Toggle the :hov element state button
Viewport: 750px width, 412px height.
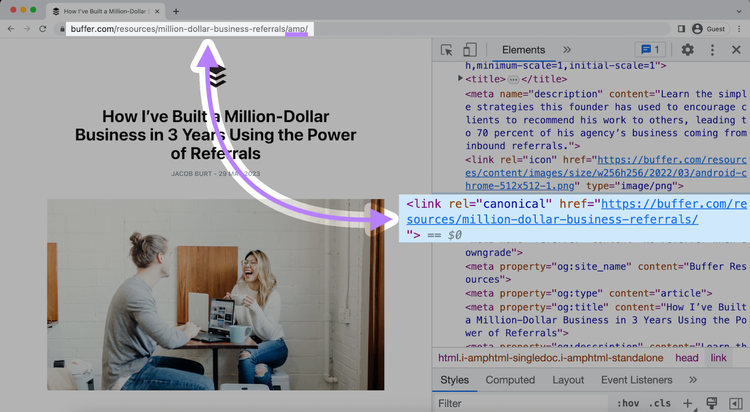pyautogui.click(x=628, y=403)
